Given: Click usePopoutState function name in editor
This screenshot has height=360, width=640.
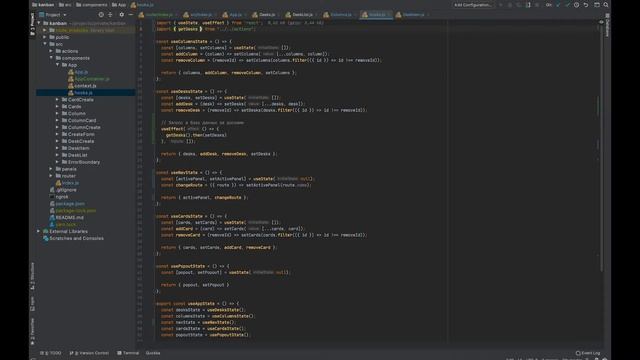Looking at the screenshot, I should [188, 266].
